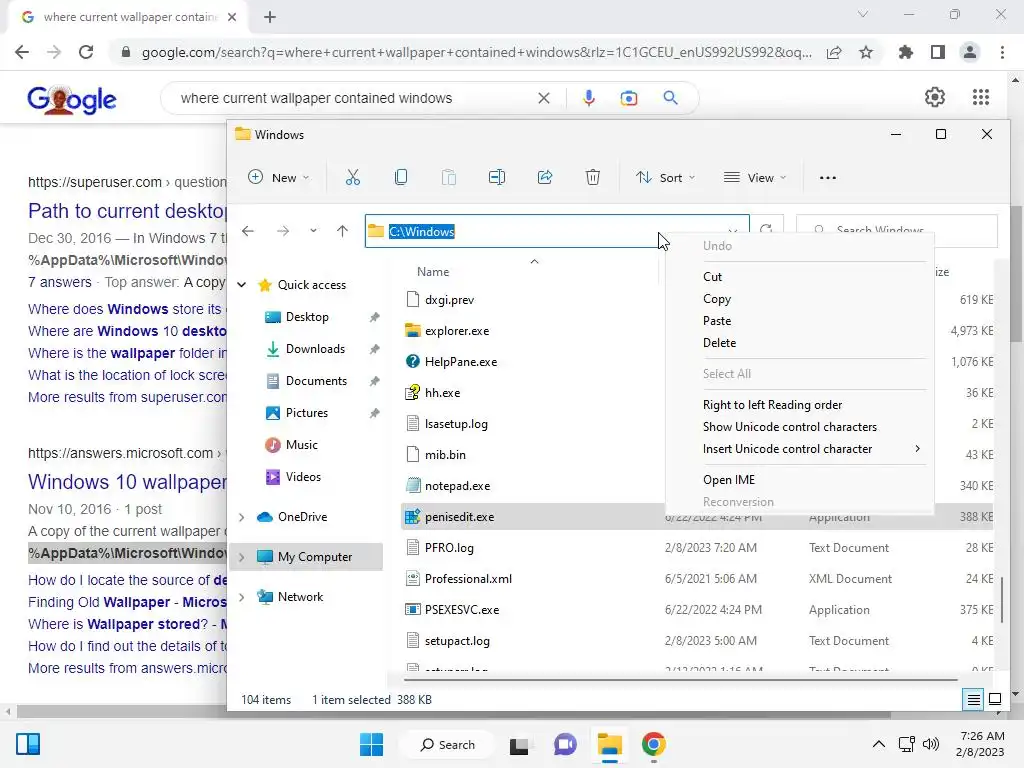Open Pictures in Quick access
The image size is (1024, 768).
point(306,413)
